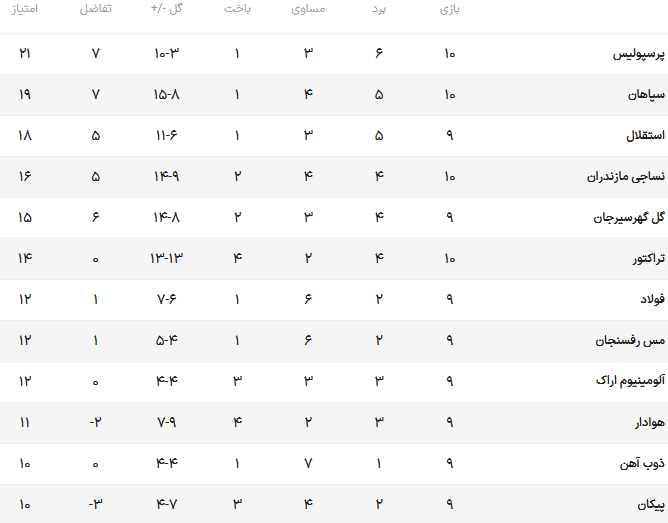Viewport: 668px width, 523px height.
Task: Click the بازی column header
Action: tap(450, 9)
